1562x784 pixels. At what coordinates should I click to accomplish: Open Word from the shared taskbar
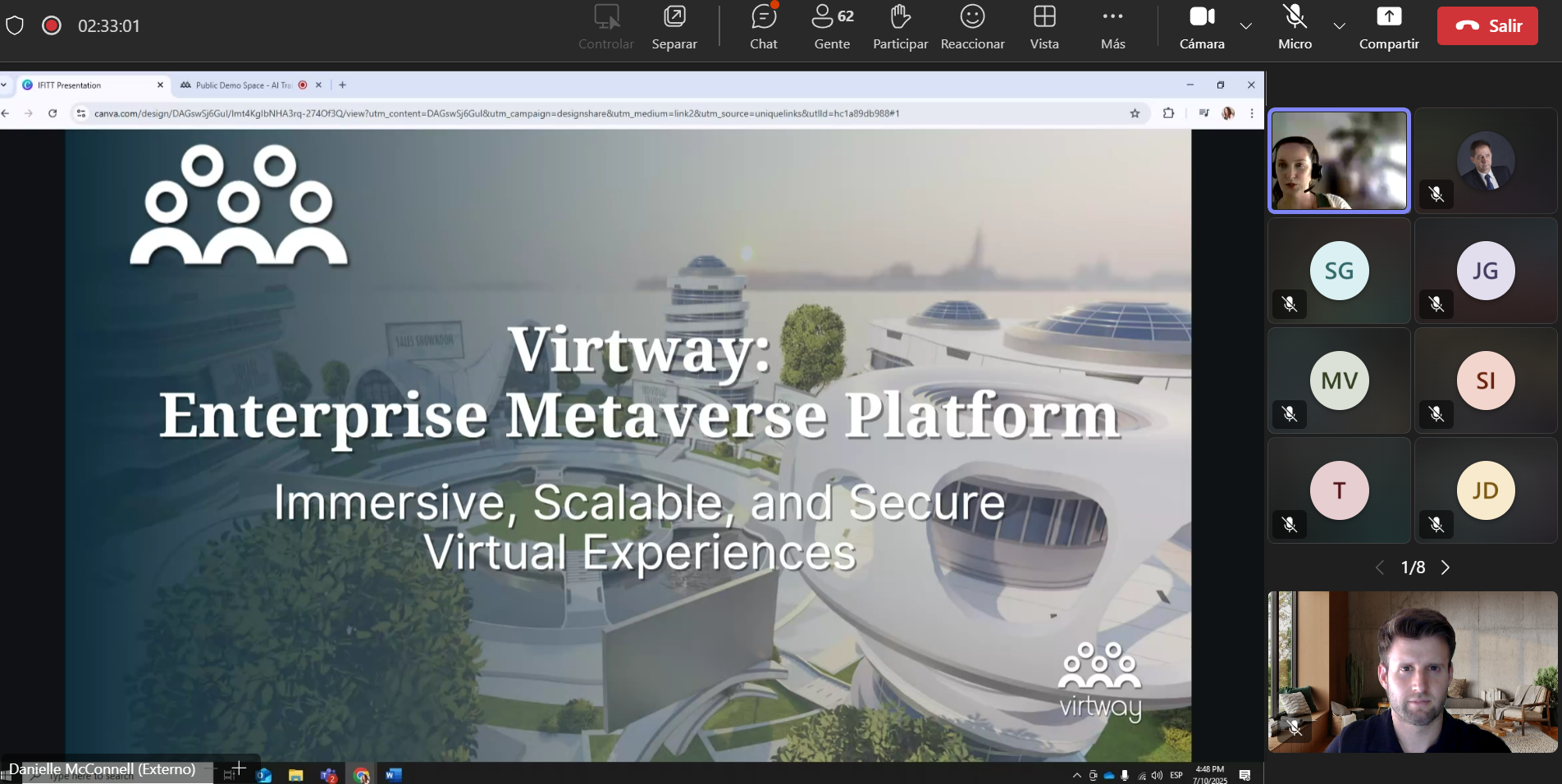point(394,775)
